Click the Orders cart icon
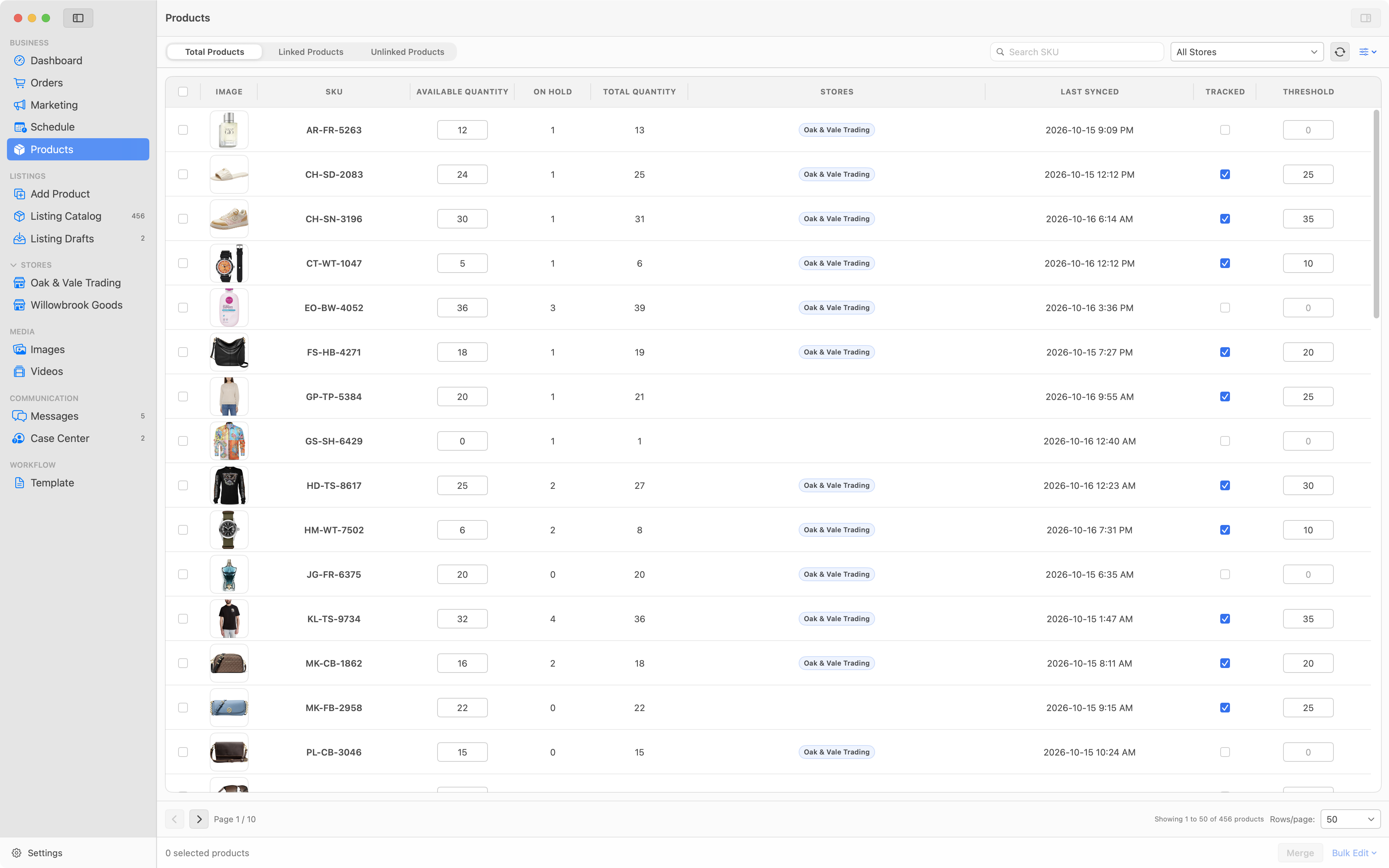 19,83
